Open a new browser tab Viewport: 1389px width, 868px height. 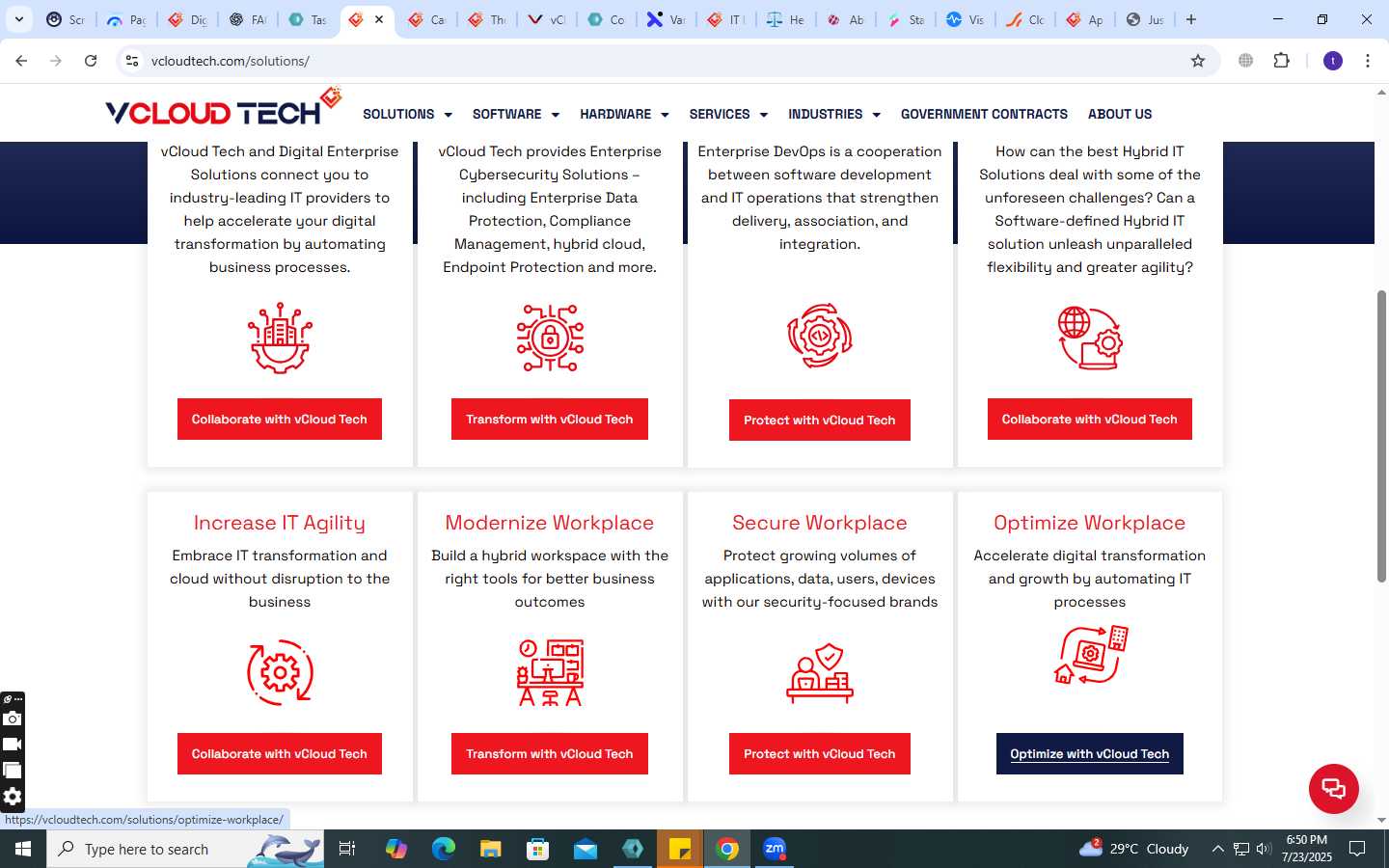(1191, 19)
